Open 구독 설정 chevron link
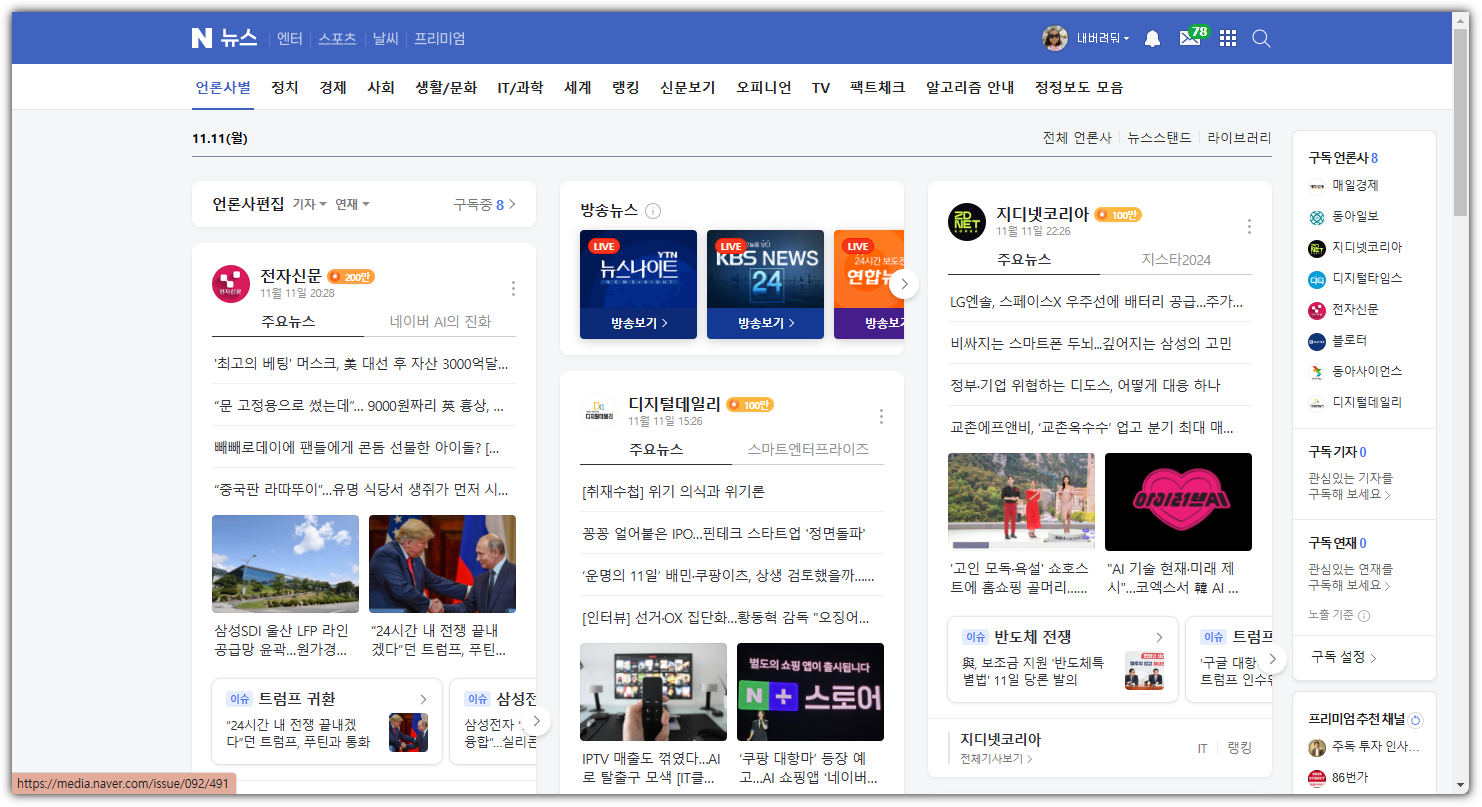Image resolution: width=1482 pixels, height=807 pixels. coord(1344,657)
